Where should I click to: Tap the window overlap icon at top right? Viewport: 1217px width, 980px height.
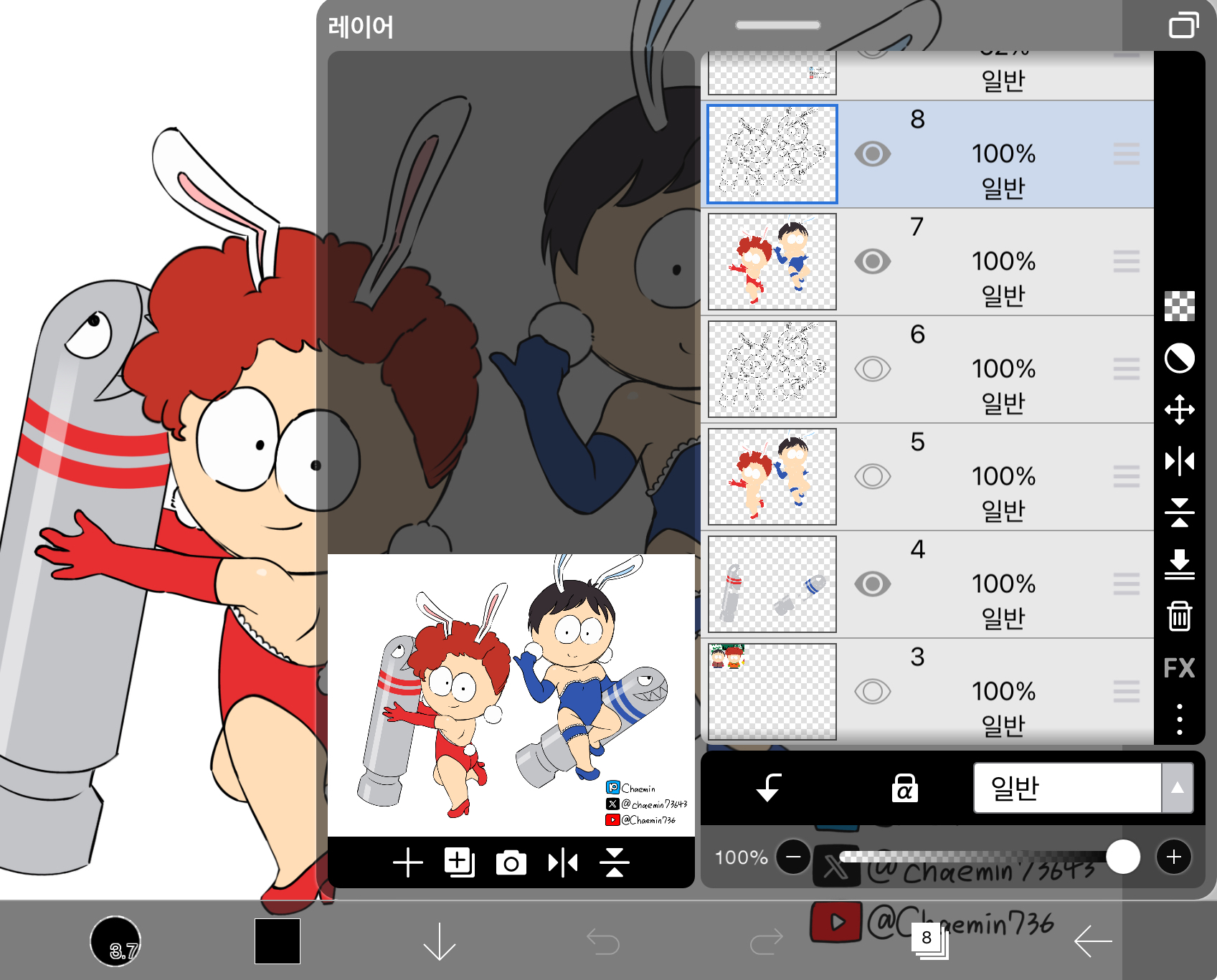[1183, 25]
